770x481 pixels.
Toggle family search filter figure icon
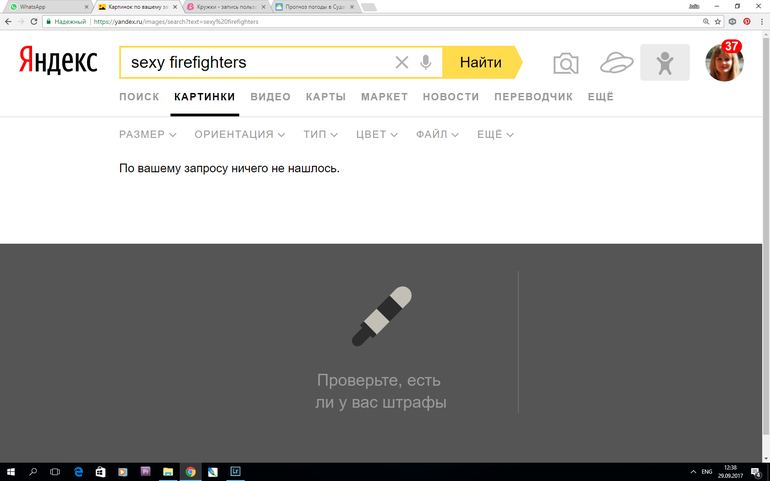[665, 63]
